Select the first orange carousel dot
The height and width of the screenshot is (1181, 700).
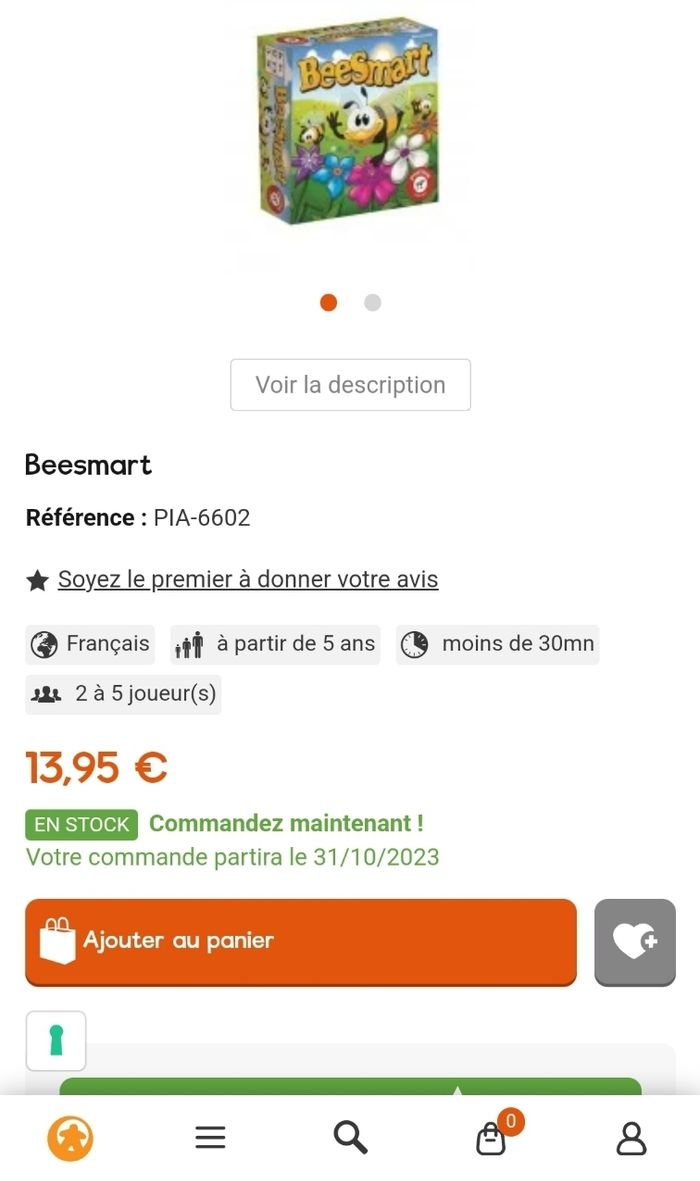[328, 302]
